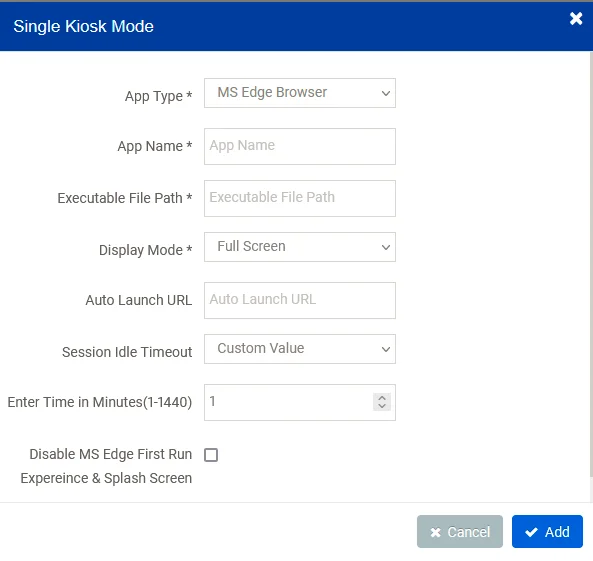
Task: Expand the Display Mode dropdown
Action: 300,247
